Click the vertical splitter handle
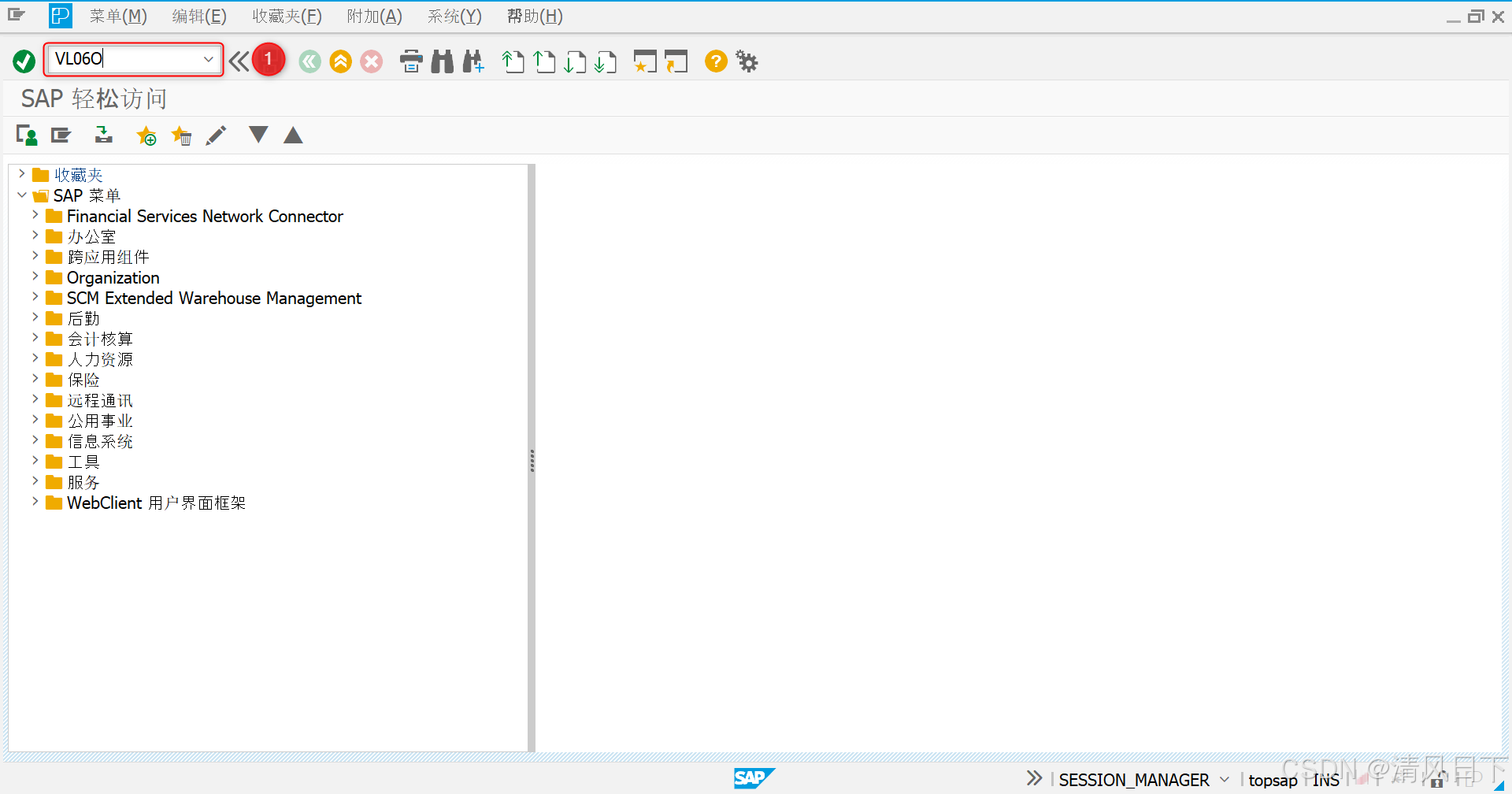The image size is (1512, 794). pyautogui.click(x=532, y=460)
